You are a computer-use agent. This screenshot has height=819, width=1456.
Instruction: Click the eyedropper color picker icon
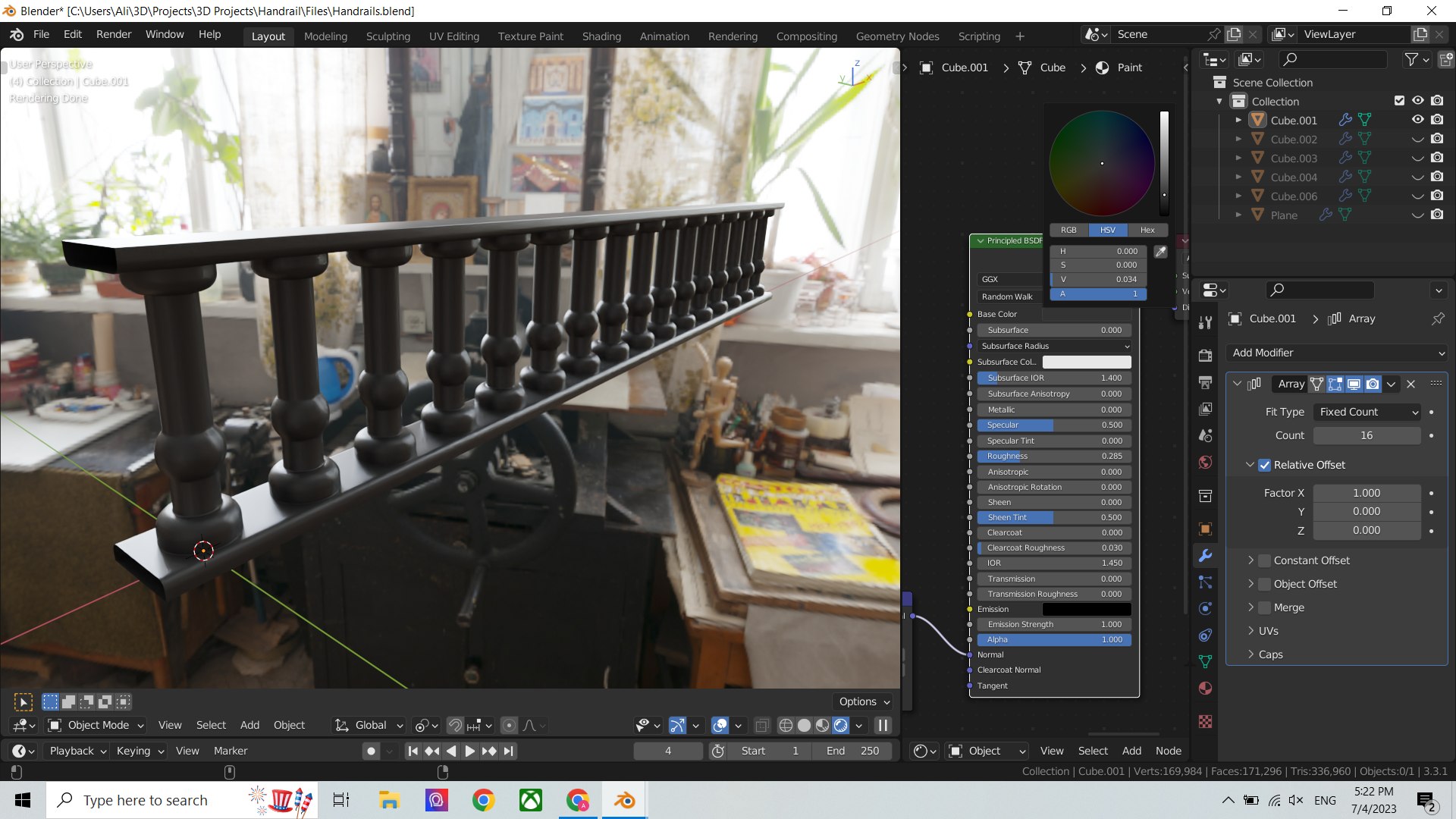[x=1160, y=252]
